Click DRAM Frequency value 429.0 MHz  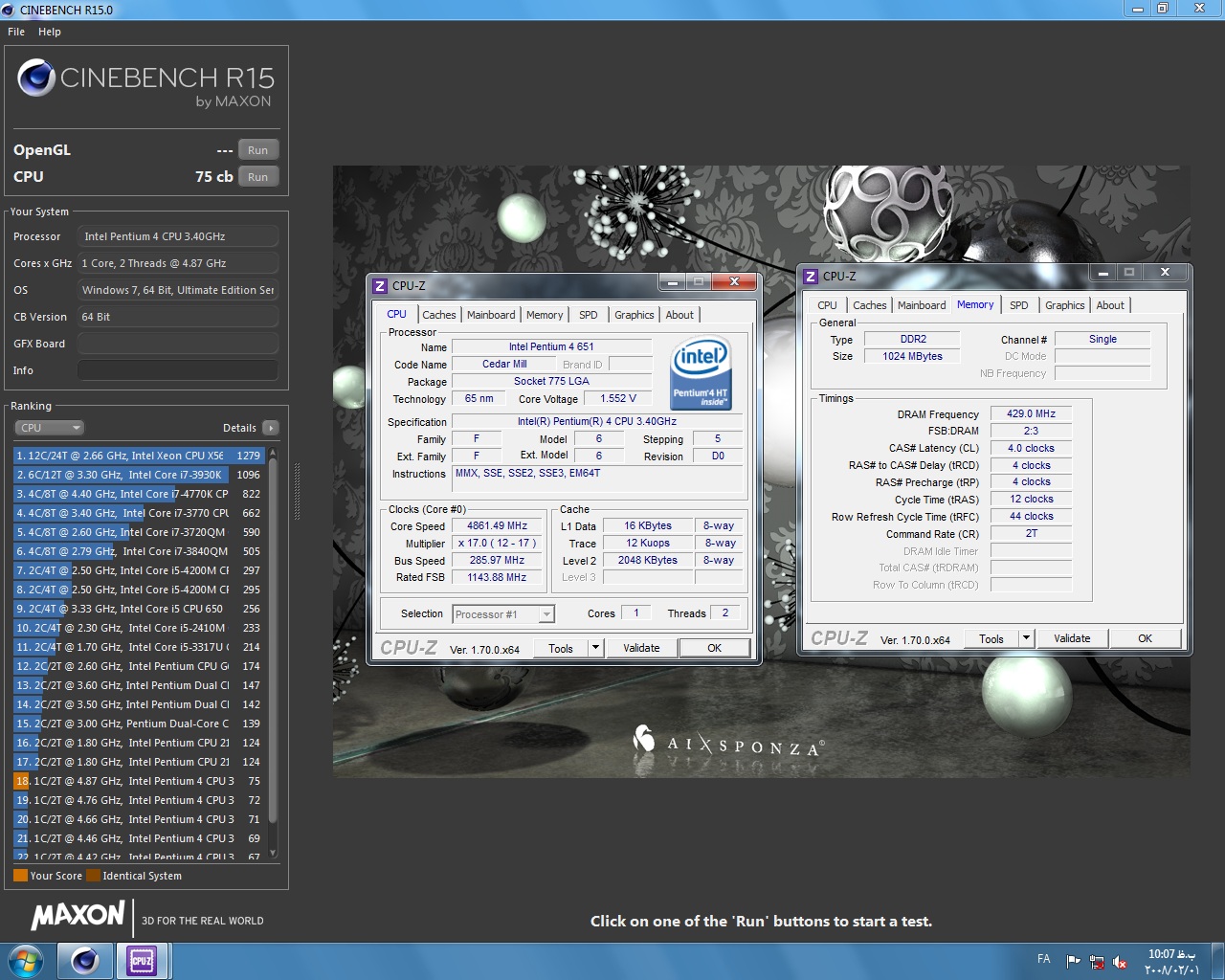1031,413
